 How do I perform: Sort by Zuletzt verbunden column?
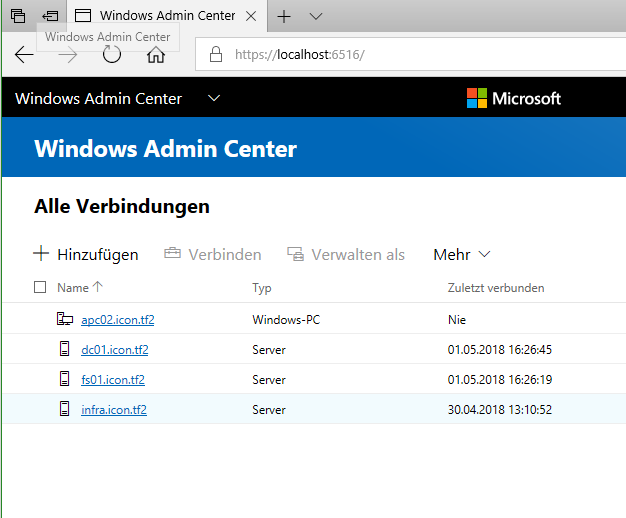pos(496,288)
